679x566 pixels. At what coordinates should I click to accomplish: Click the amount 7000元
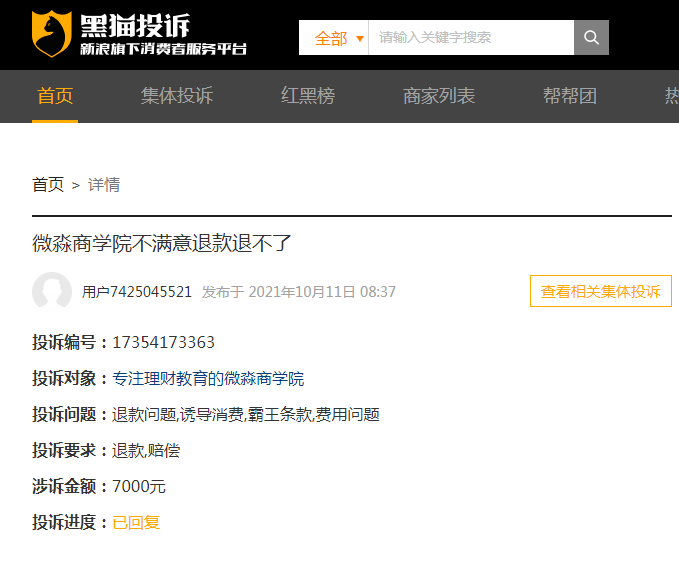139,487
